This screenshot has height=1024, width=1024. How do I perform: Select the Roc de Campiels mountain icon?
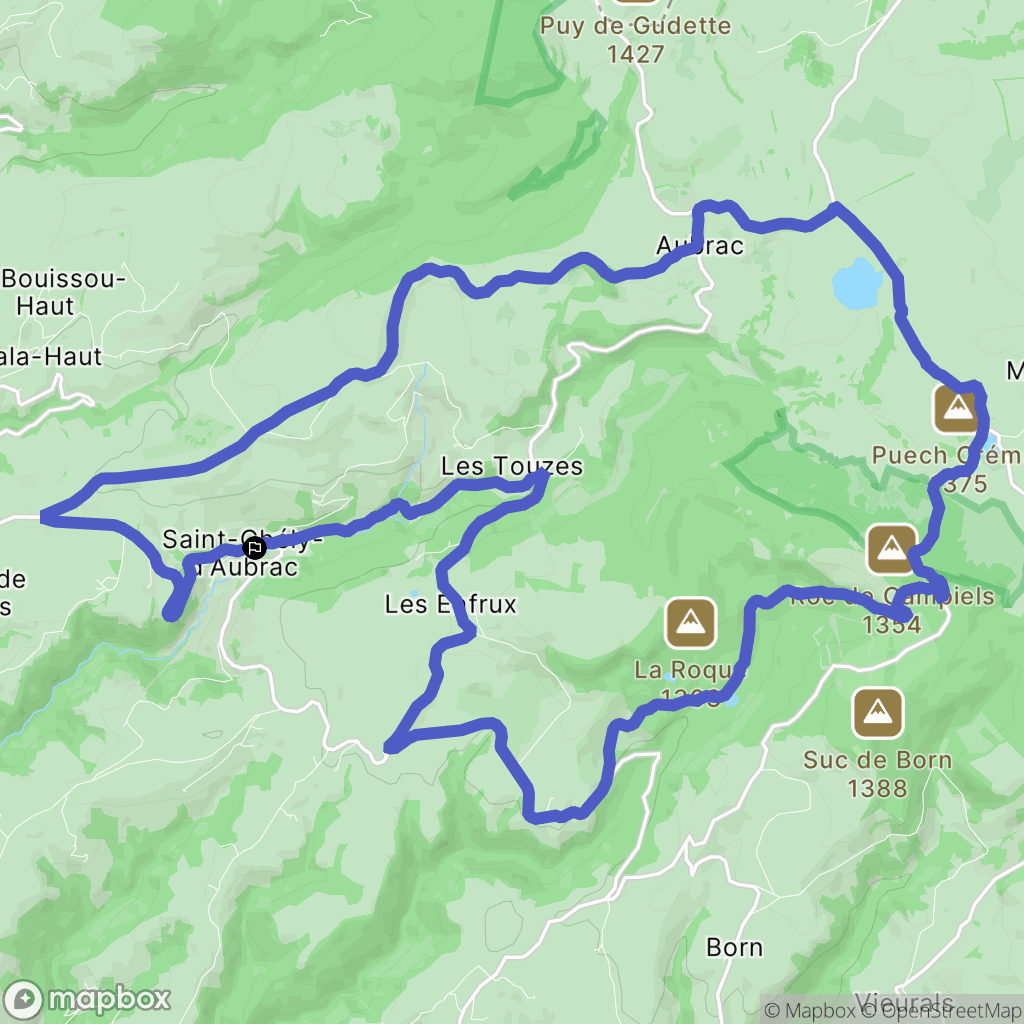click(x=891, y=549)
